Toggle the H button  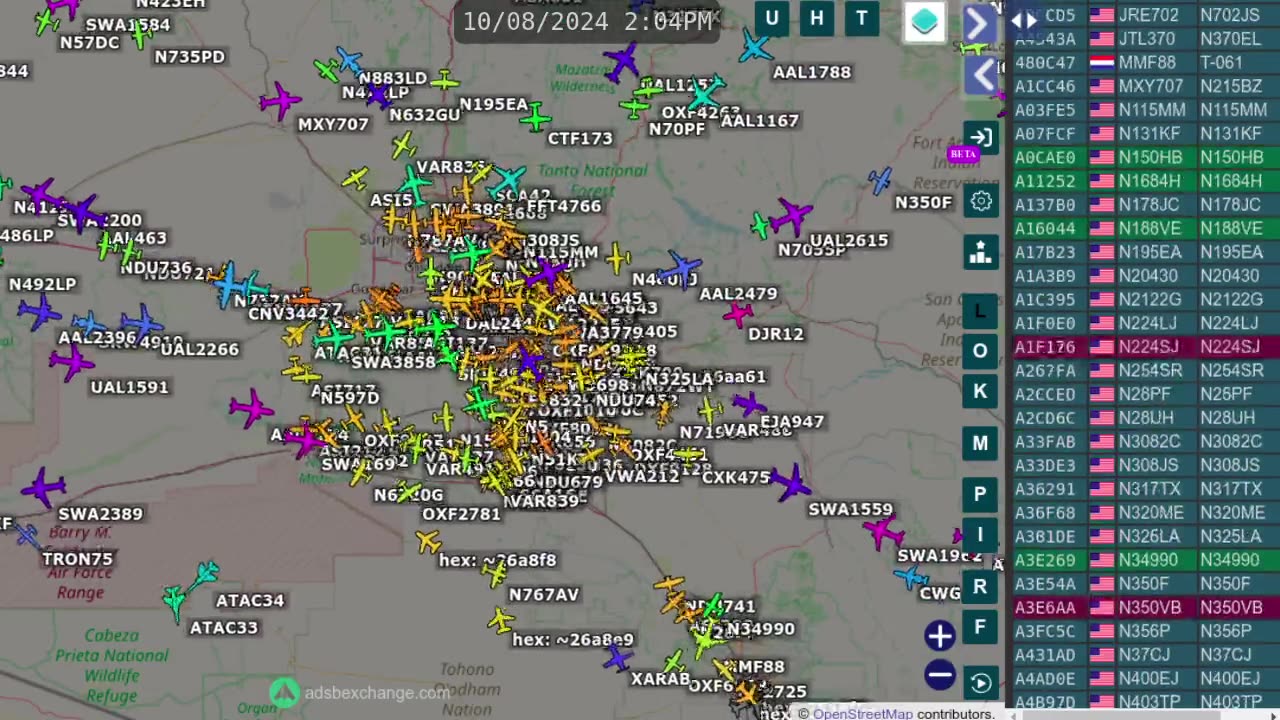coord(817,18)
